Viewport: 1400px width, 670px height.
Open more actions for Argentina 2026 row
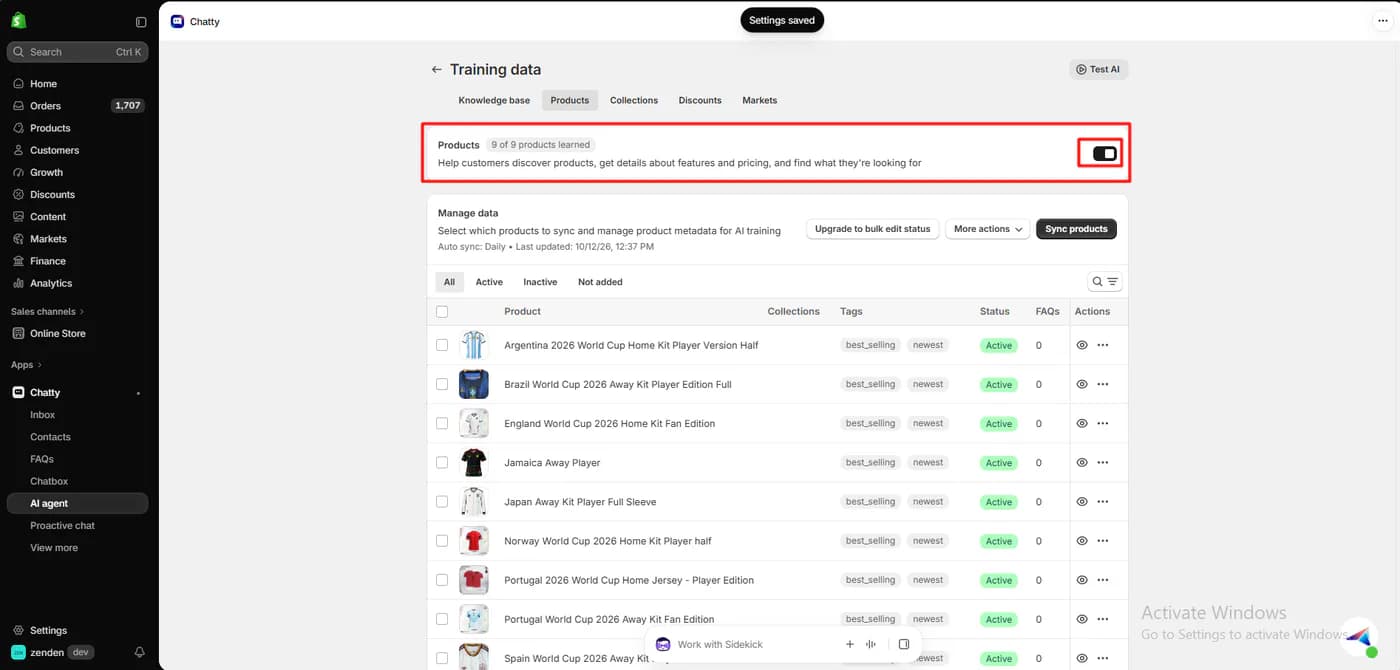click(1103, 345)
